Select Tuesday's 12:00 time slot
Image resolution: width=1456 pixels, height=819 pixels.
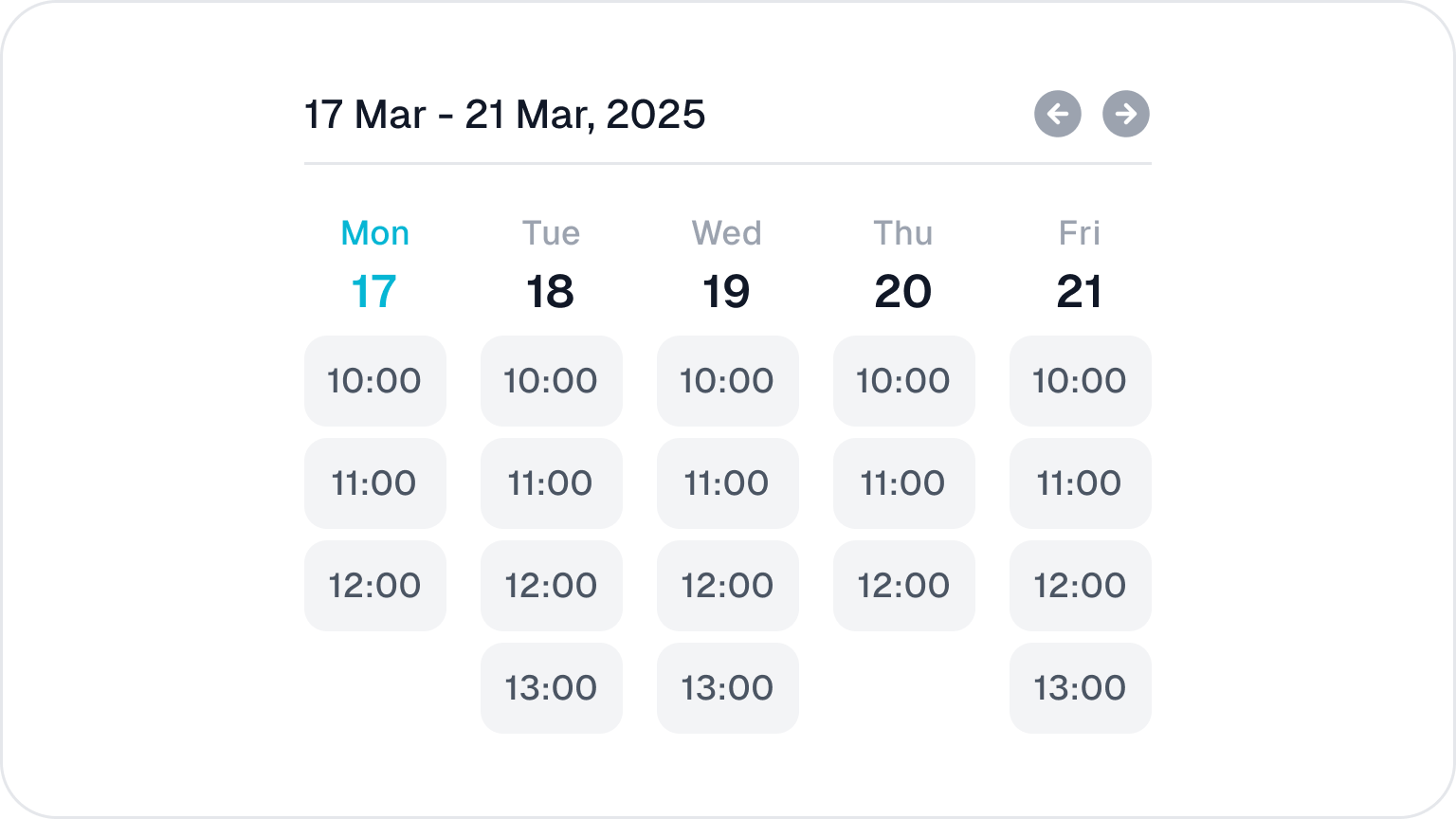pos(551,586)
